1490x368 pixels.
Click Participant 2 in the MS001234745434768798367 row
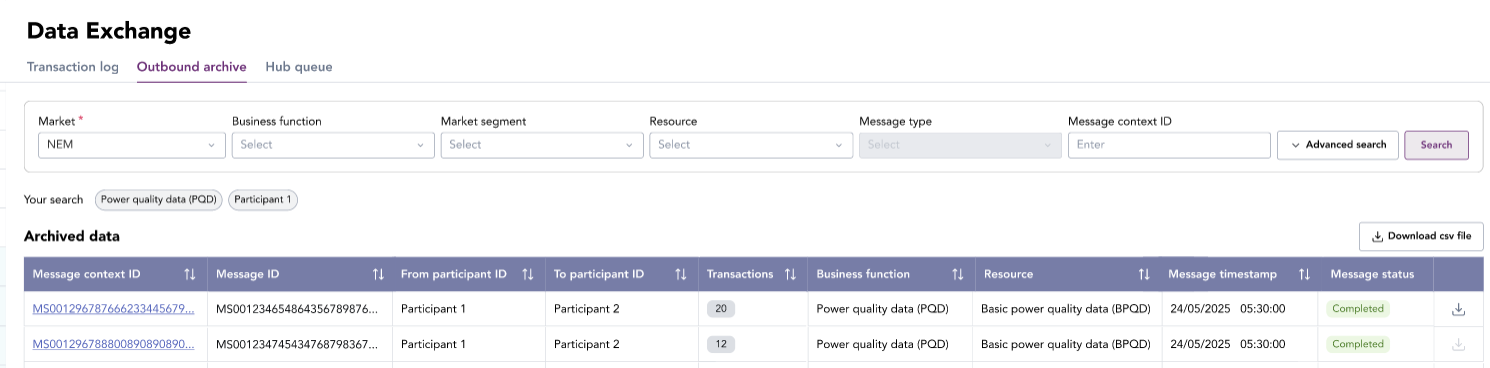point(587,344)
